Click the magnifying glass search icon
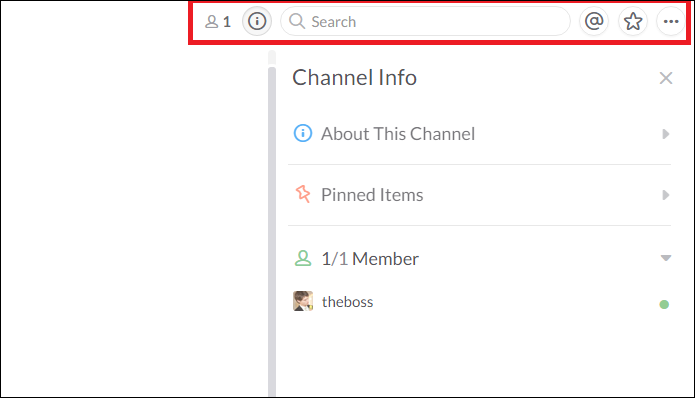 [x=297, y=21]
